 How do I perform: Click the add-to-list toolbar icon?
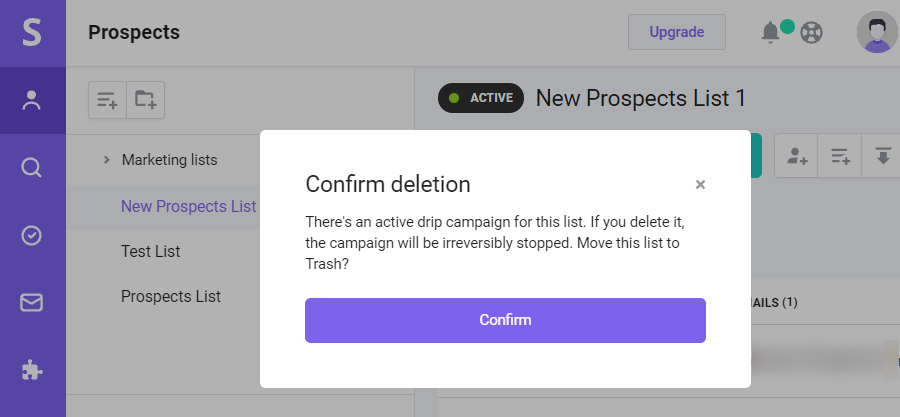tap(840, 156)
